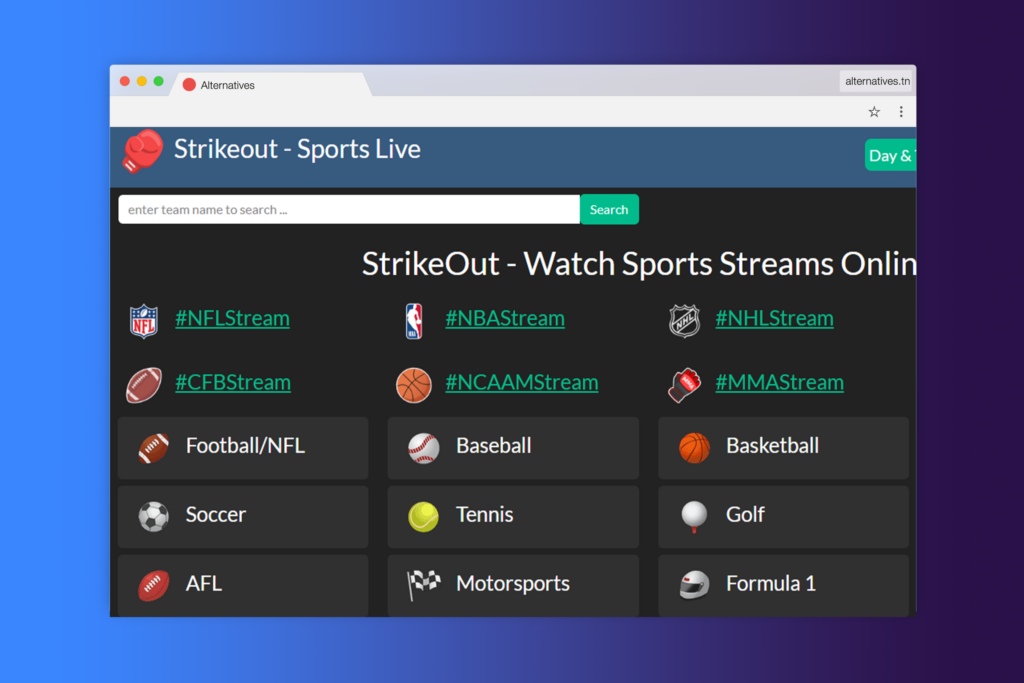This screenshot has width=1024, height=683.
Task: Open the #NHLStream link
Action: [775, 318]
